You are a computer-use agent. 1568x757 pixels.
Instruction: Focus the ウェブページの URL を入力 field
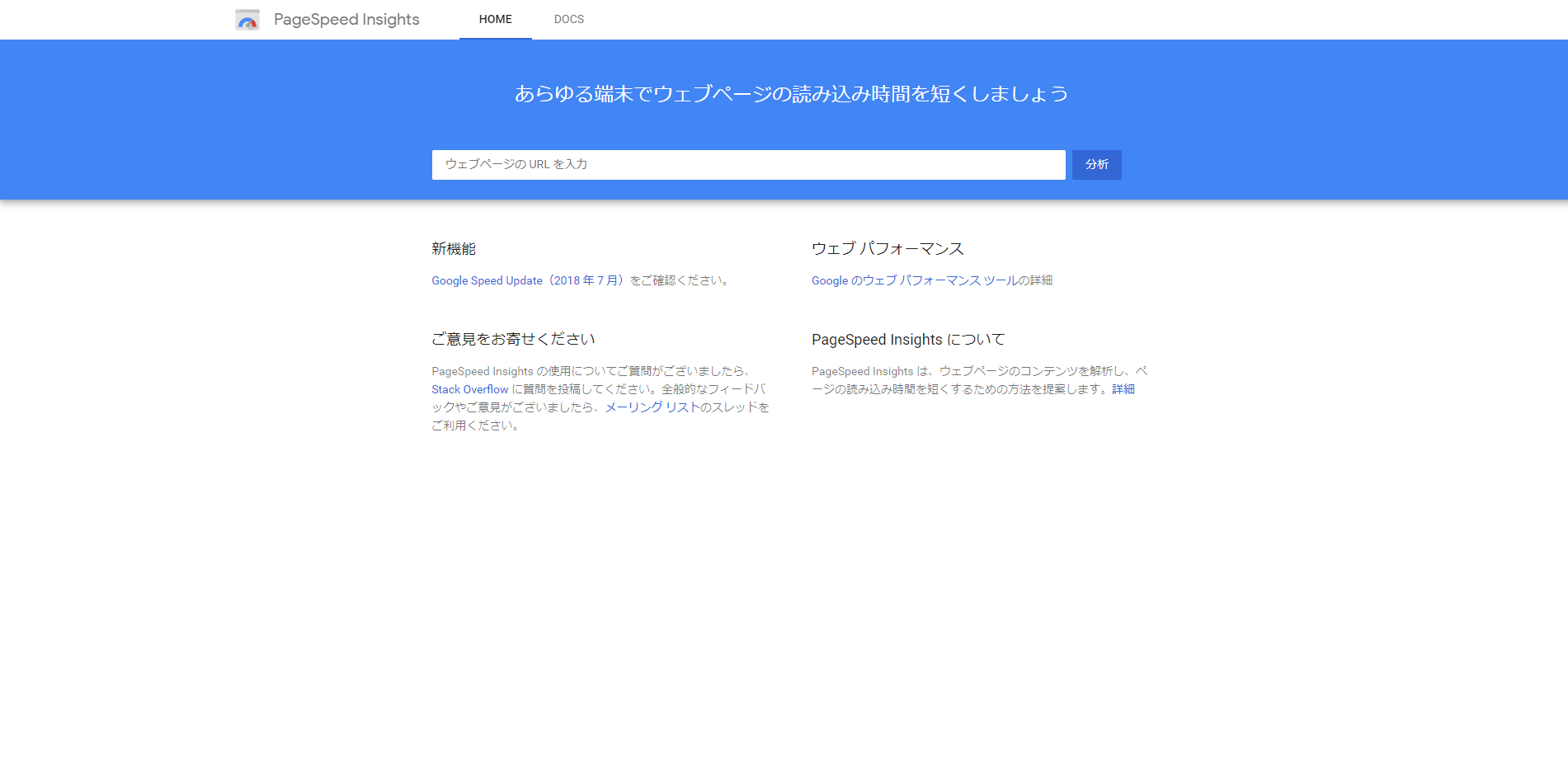pyautogui.click(x=748, y=165)
